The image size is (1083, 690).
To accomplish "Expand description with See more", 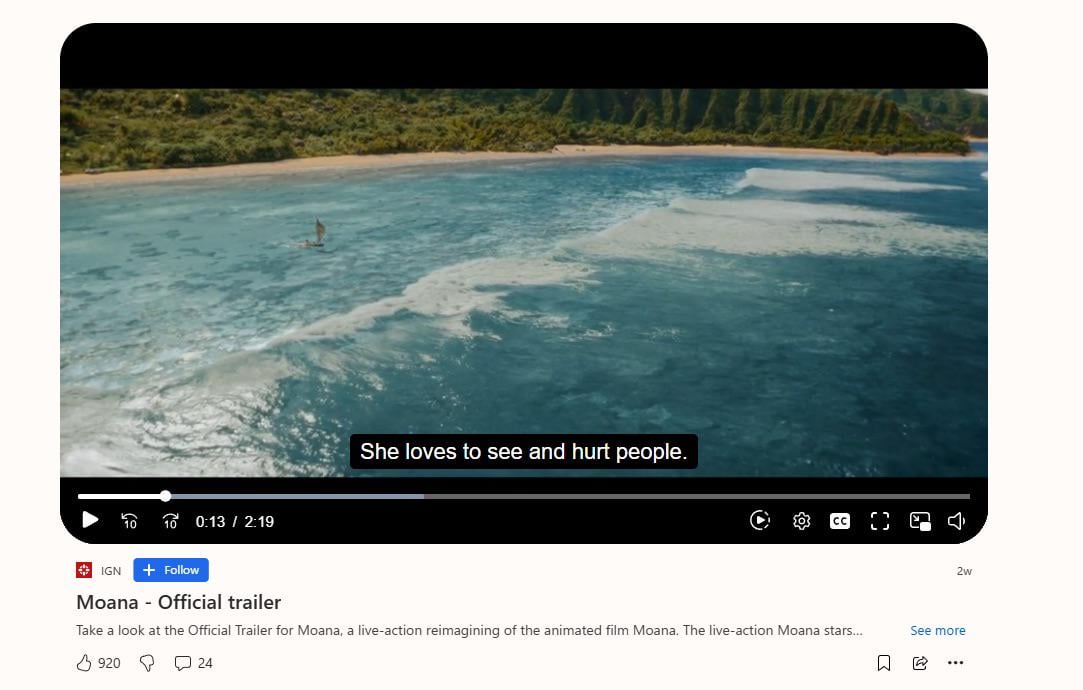I will [937, 631].
